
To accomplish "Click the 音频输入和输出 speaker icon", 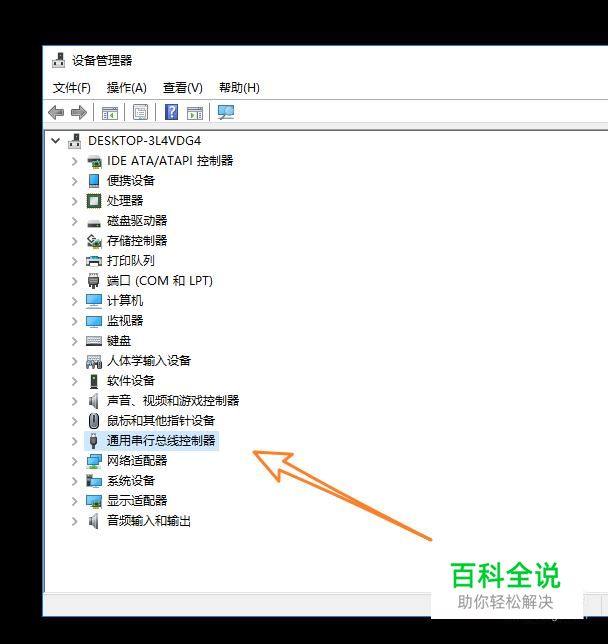I will 94,521.
